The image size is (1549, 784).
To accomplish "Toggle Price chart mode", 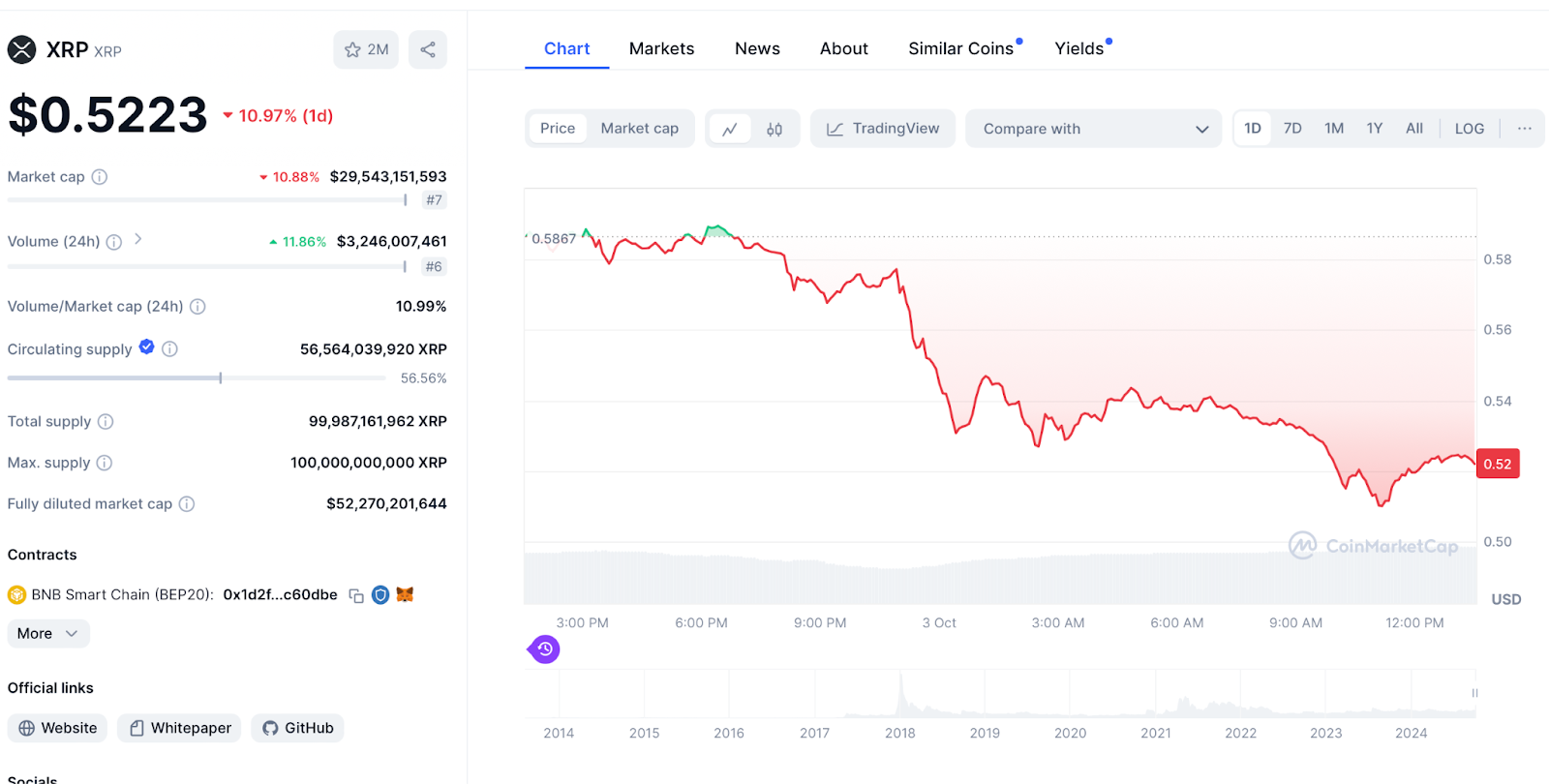I will pyautogui.click(x=558, y=129).
